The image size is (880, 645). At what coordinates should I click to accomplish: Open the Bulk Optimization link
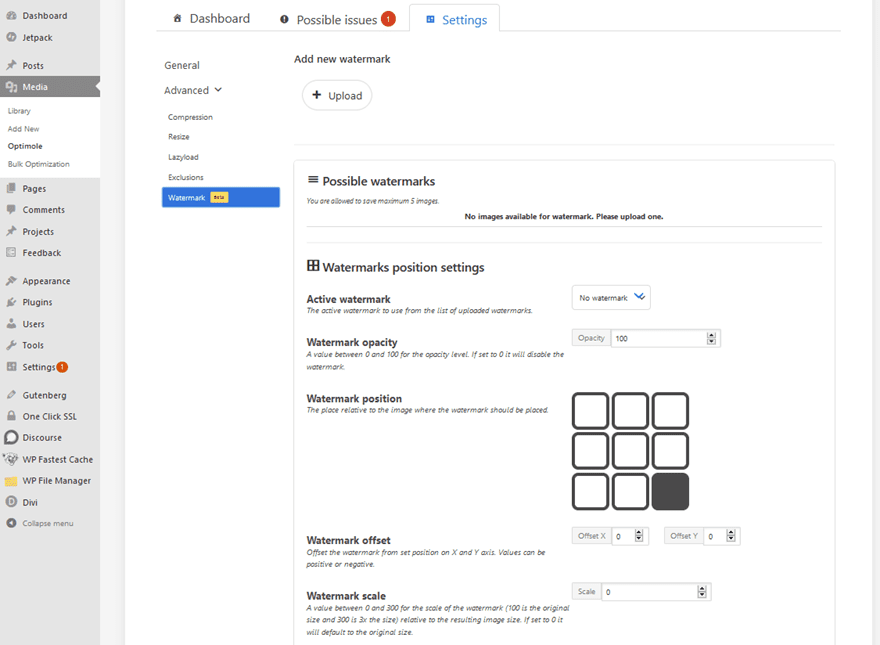tap(37, 164)
